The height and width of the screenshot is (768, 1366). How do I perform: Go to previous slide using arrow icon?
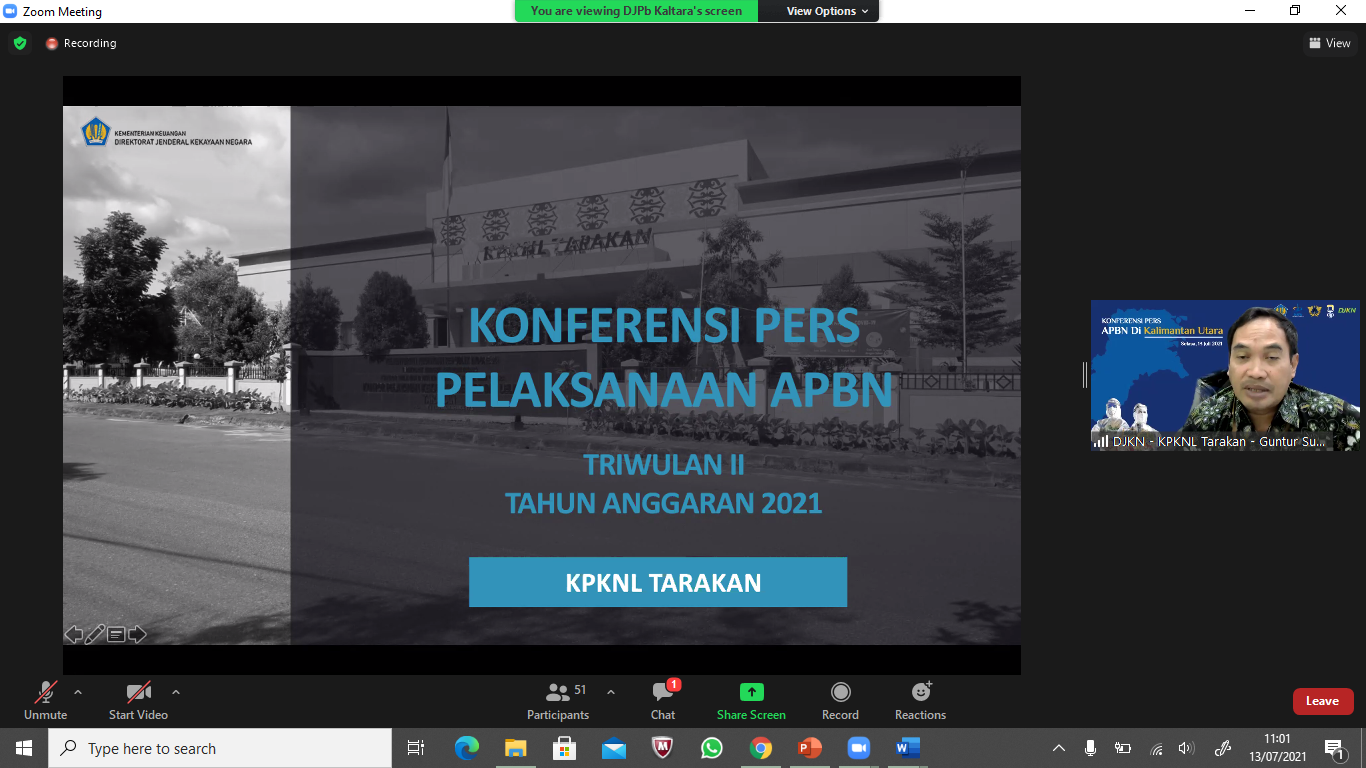coord(73,634)
